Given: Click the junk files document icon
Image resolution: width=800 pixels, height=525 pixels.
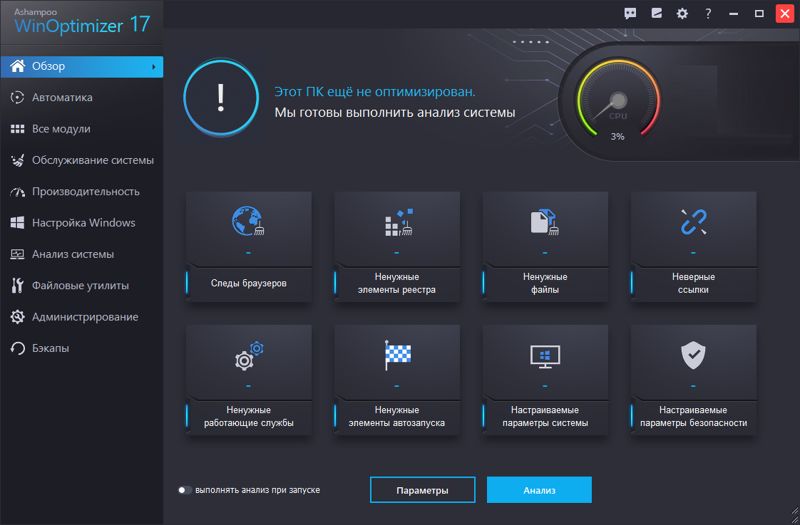Looking at the screenshot, I should (544, 222).
